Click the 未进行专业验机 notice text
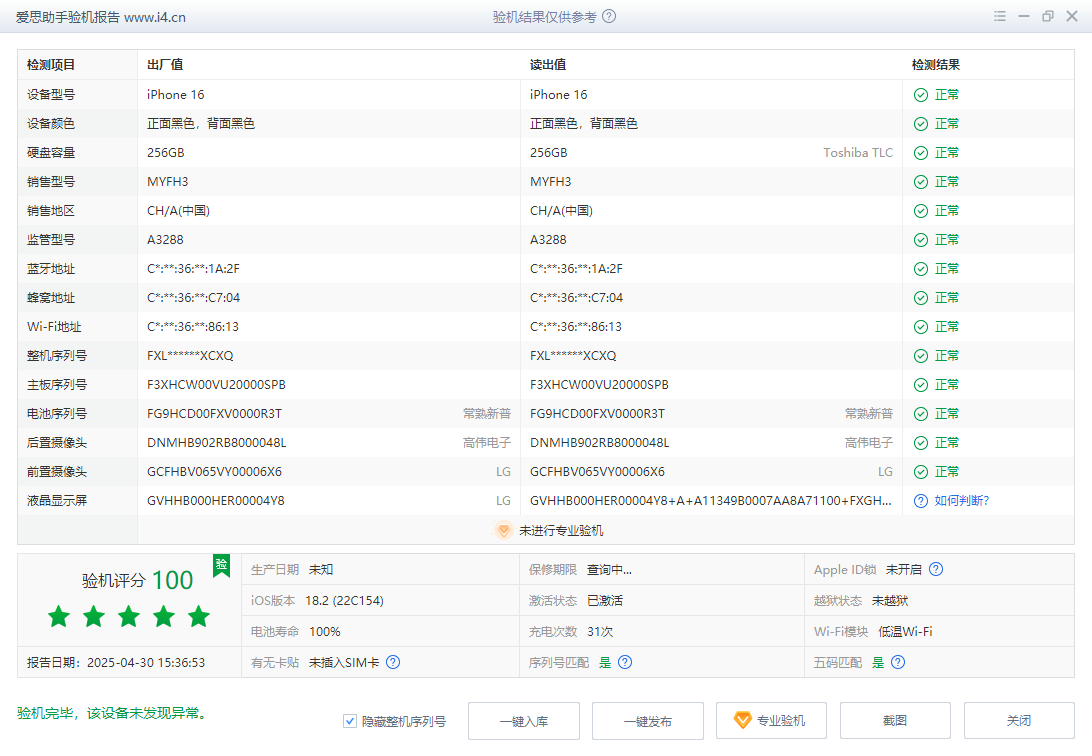Image resolution: width=1092 pixels, height=756 pixels. click(561, 530)
